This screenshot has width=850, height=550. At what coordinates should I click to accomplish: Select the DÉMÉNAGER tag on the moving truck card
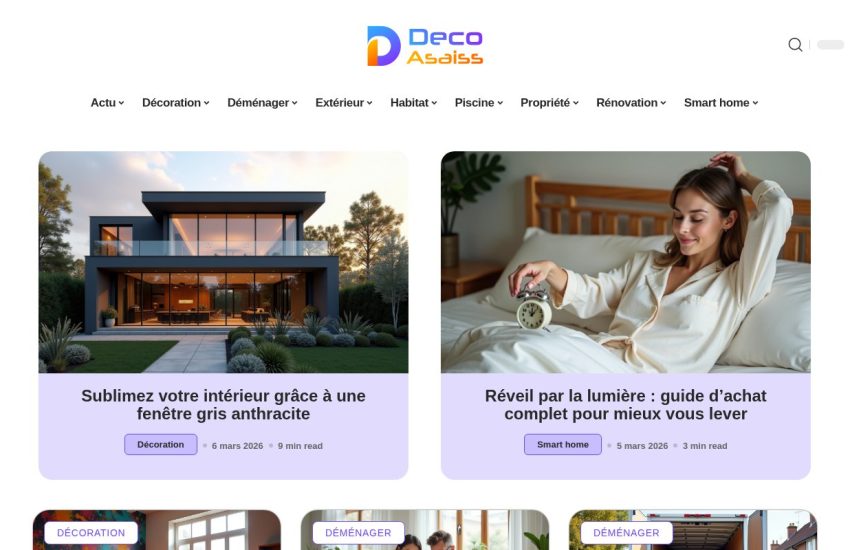click(626, 533)
